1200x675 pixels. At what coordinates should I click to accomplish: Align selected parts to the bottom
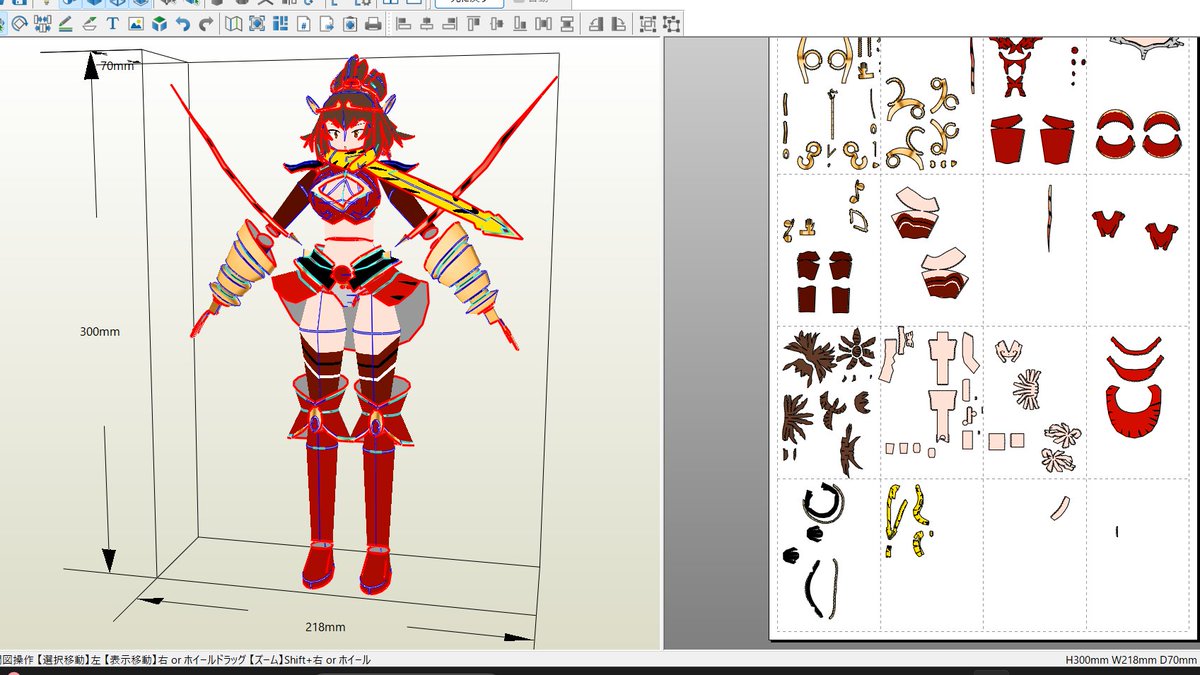(520, 23)
